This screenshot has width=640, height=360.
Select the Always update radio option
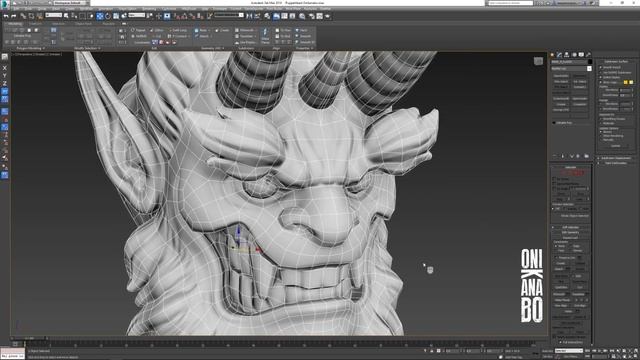pos(600,131)
